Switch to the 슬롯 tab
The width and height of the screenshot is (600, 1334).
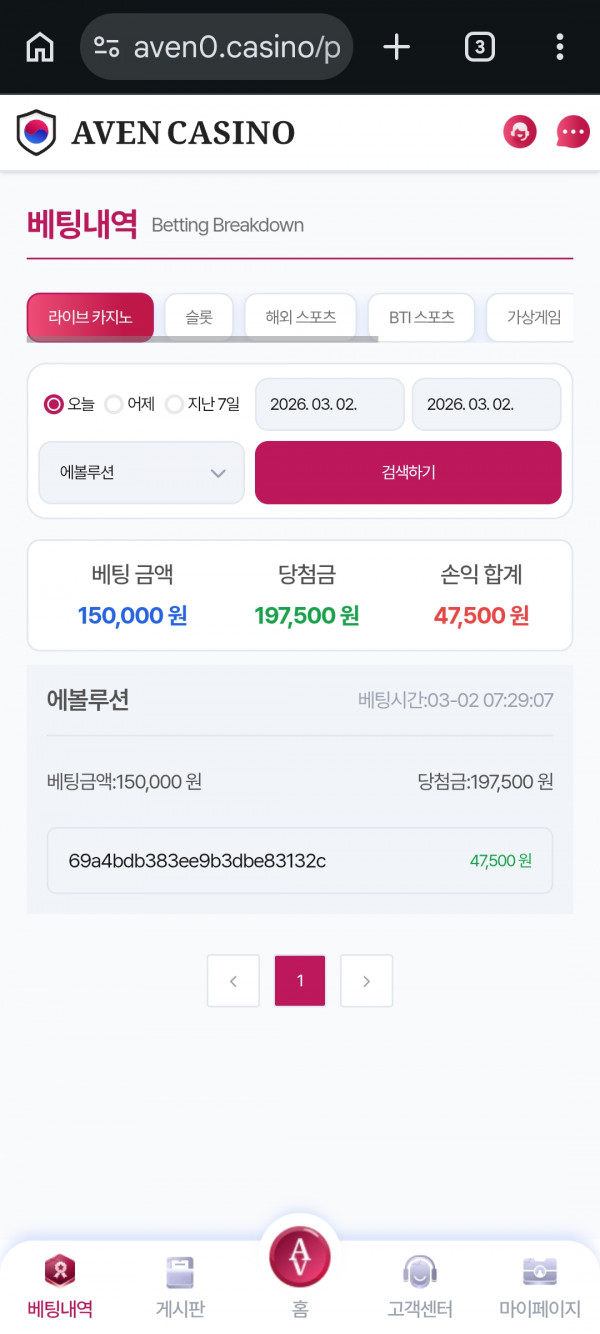(198, 316)
